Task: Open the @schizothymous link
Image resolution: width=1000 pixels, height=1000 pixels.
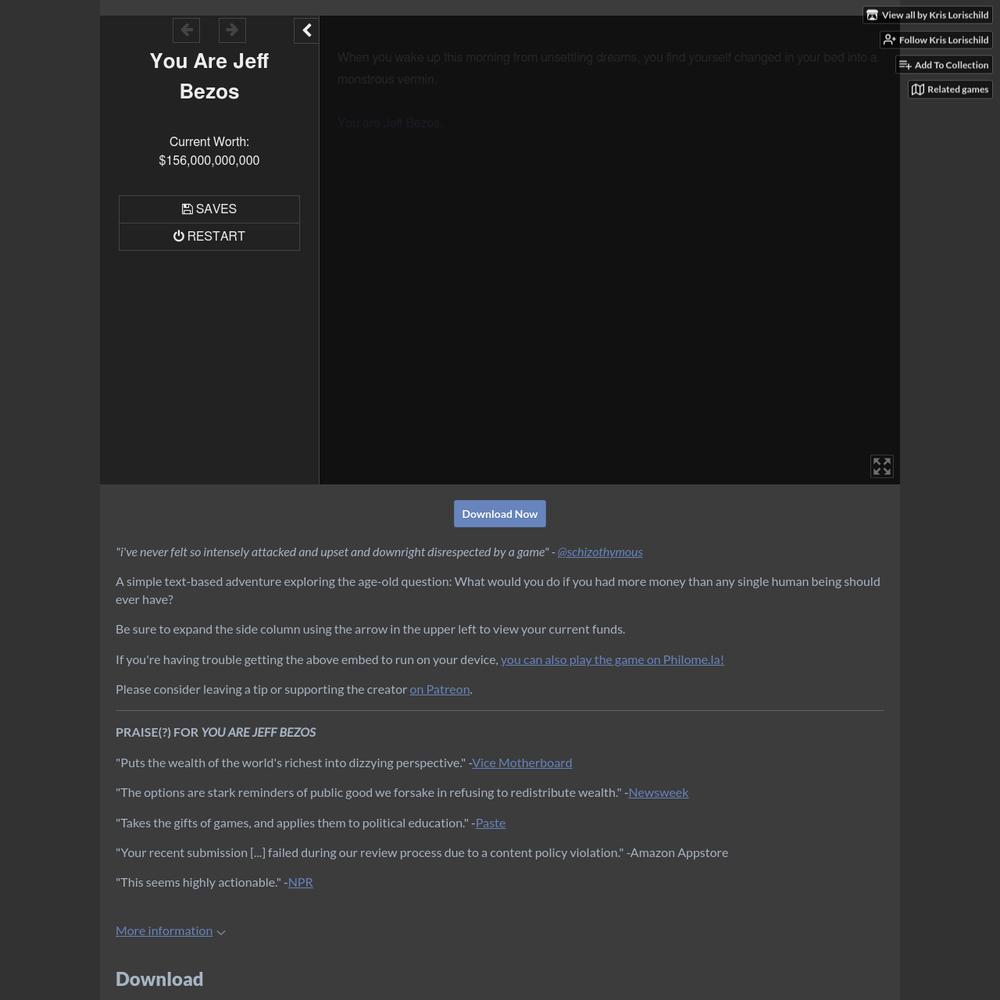Action: click(600, 552)
